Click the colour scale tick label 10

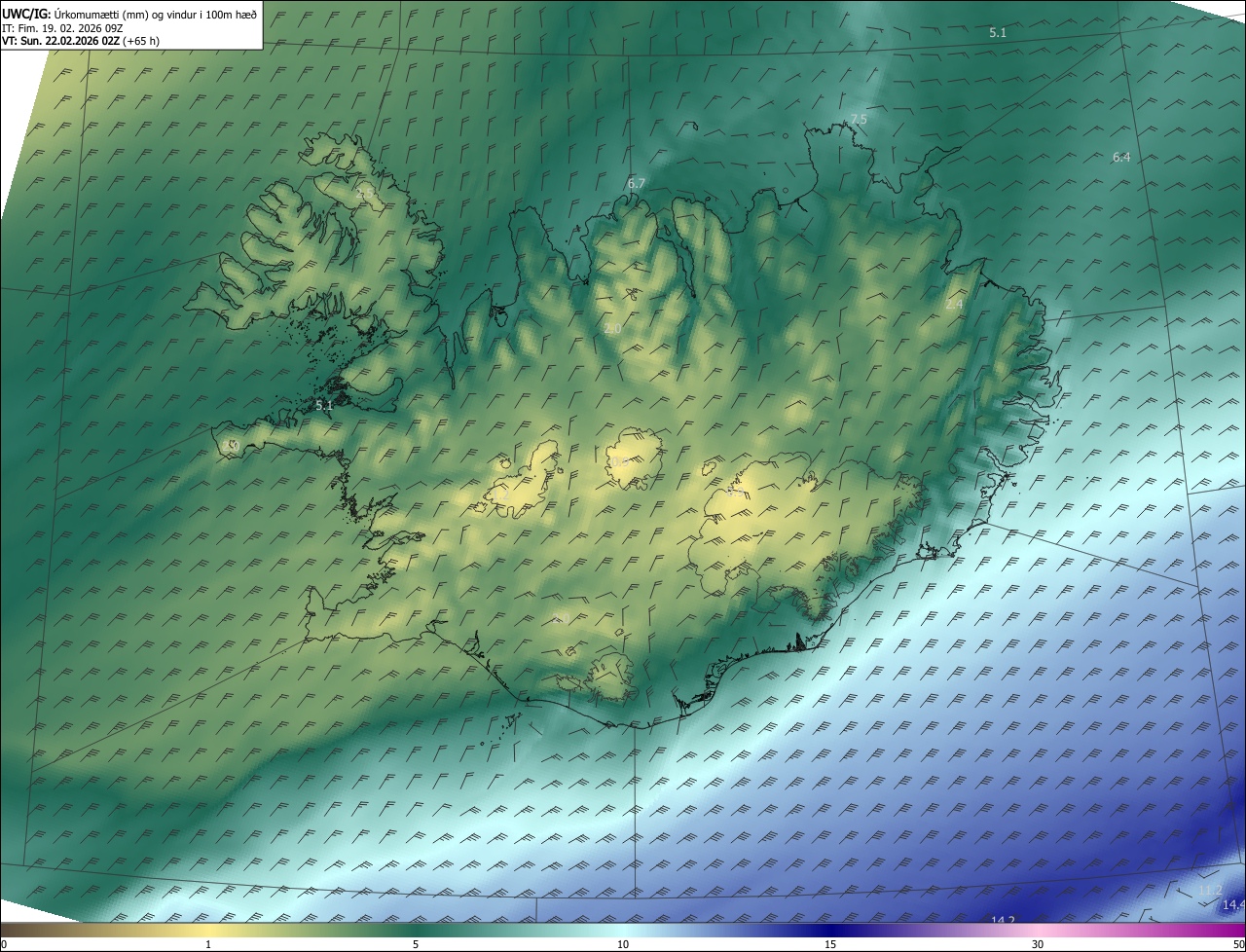click(x=623, y=944)
